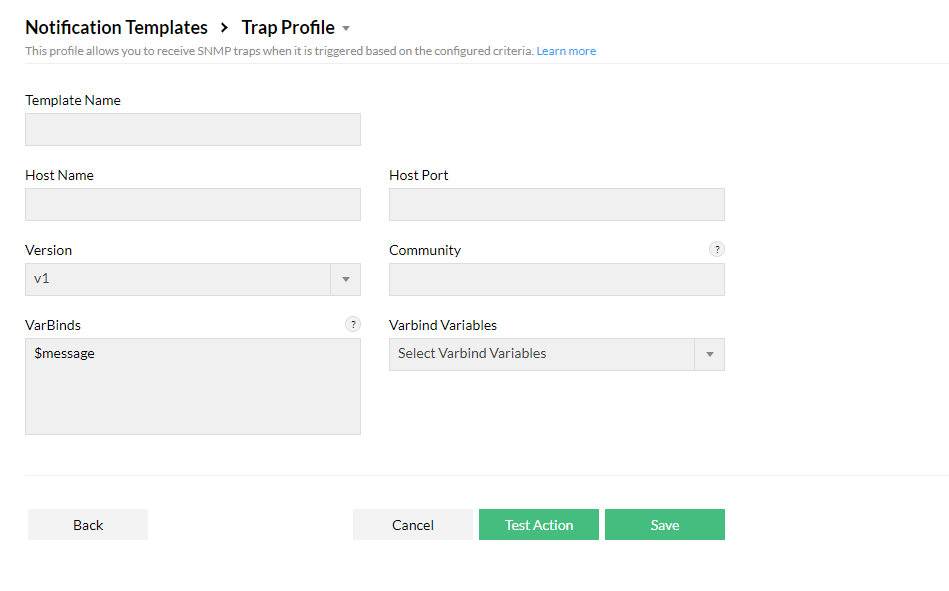Click the Version dropdown arrow icon

tap(345, 279)
